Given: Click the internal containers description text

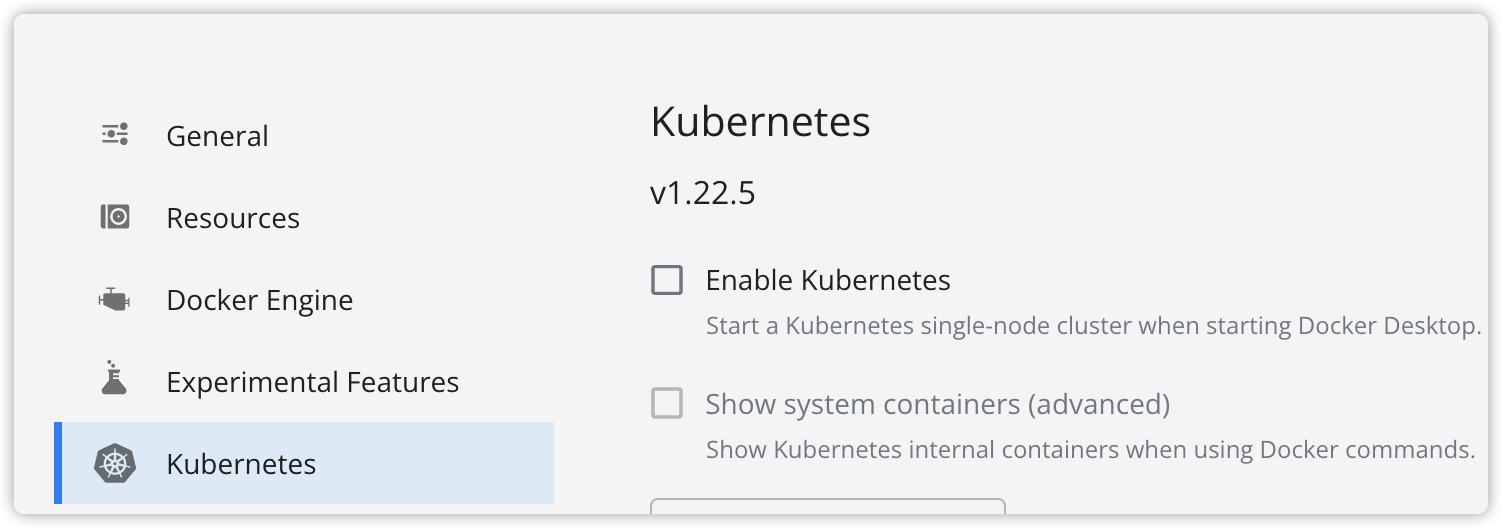Looking at the screenshot, I should click(x=1091, y=450).
